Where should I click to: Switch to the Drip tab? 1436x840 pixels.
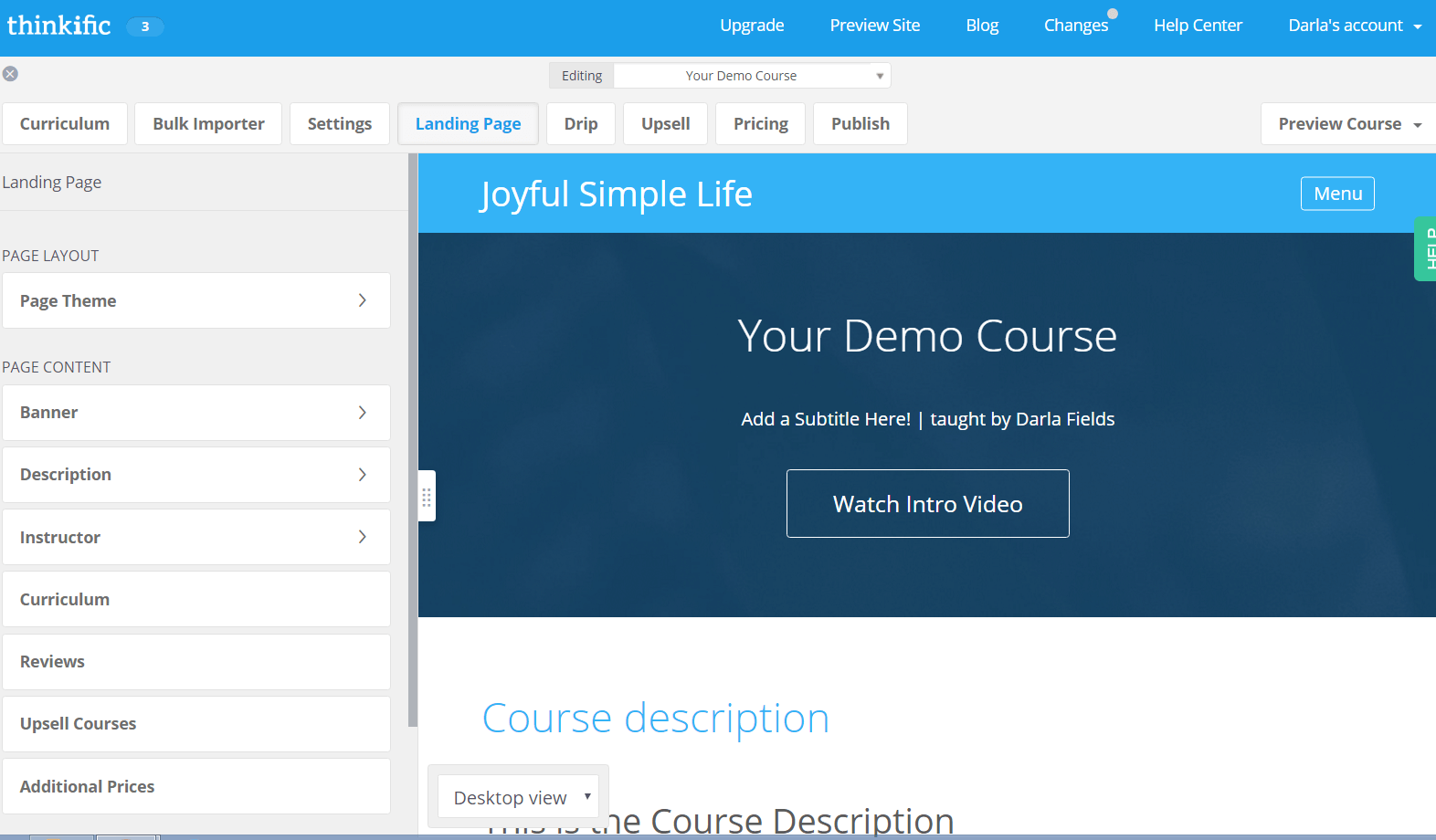pos(580,124)
